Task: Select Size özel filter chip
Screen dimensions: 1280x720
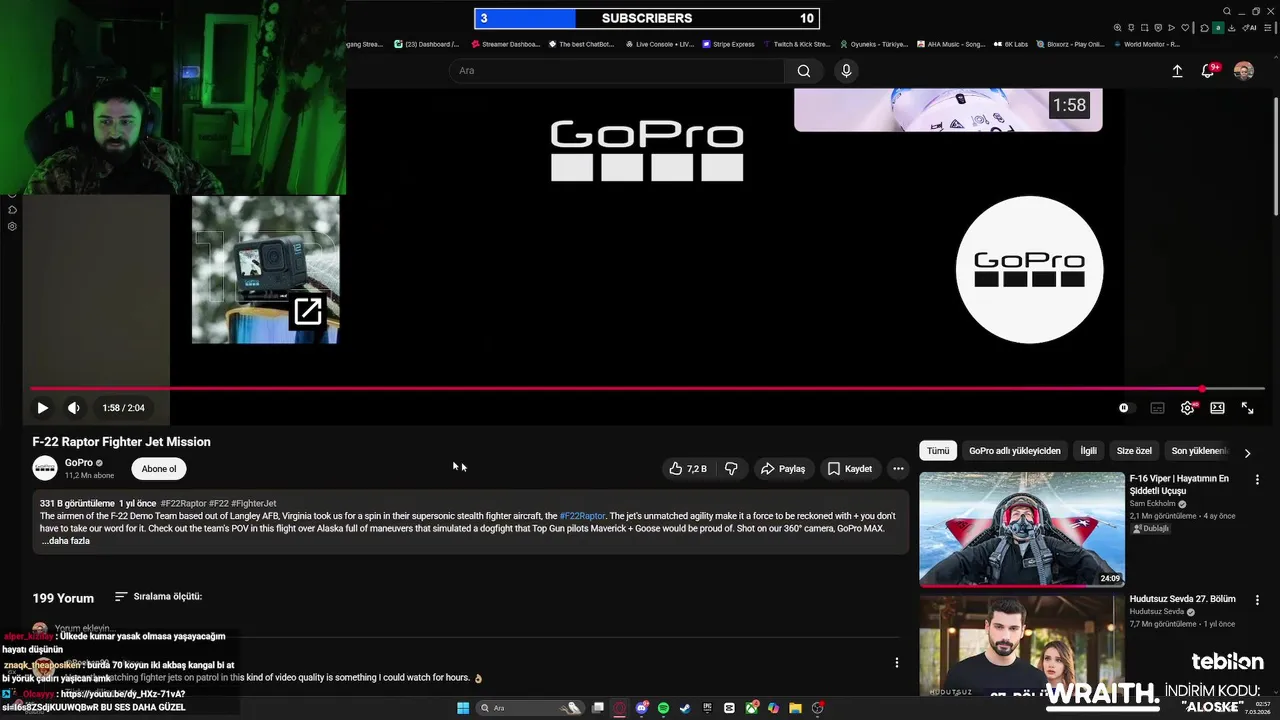Action: coord(1134,451)
